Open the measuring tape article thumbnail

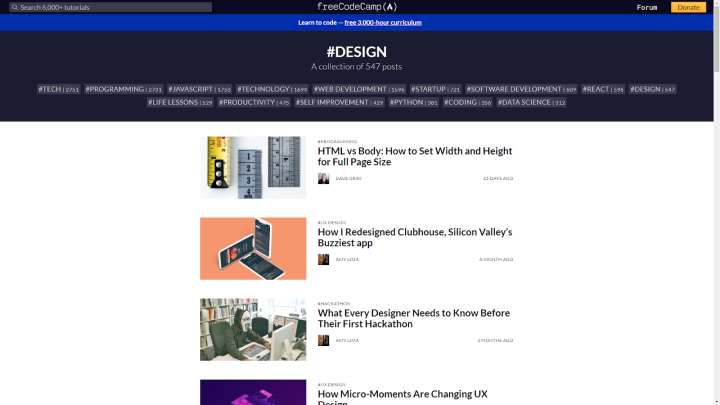[253, 168]
